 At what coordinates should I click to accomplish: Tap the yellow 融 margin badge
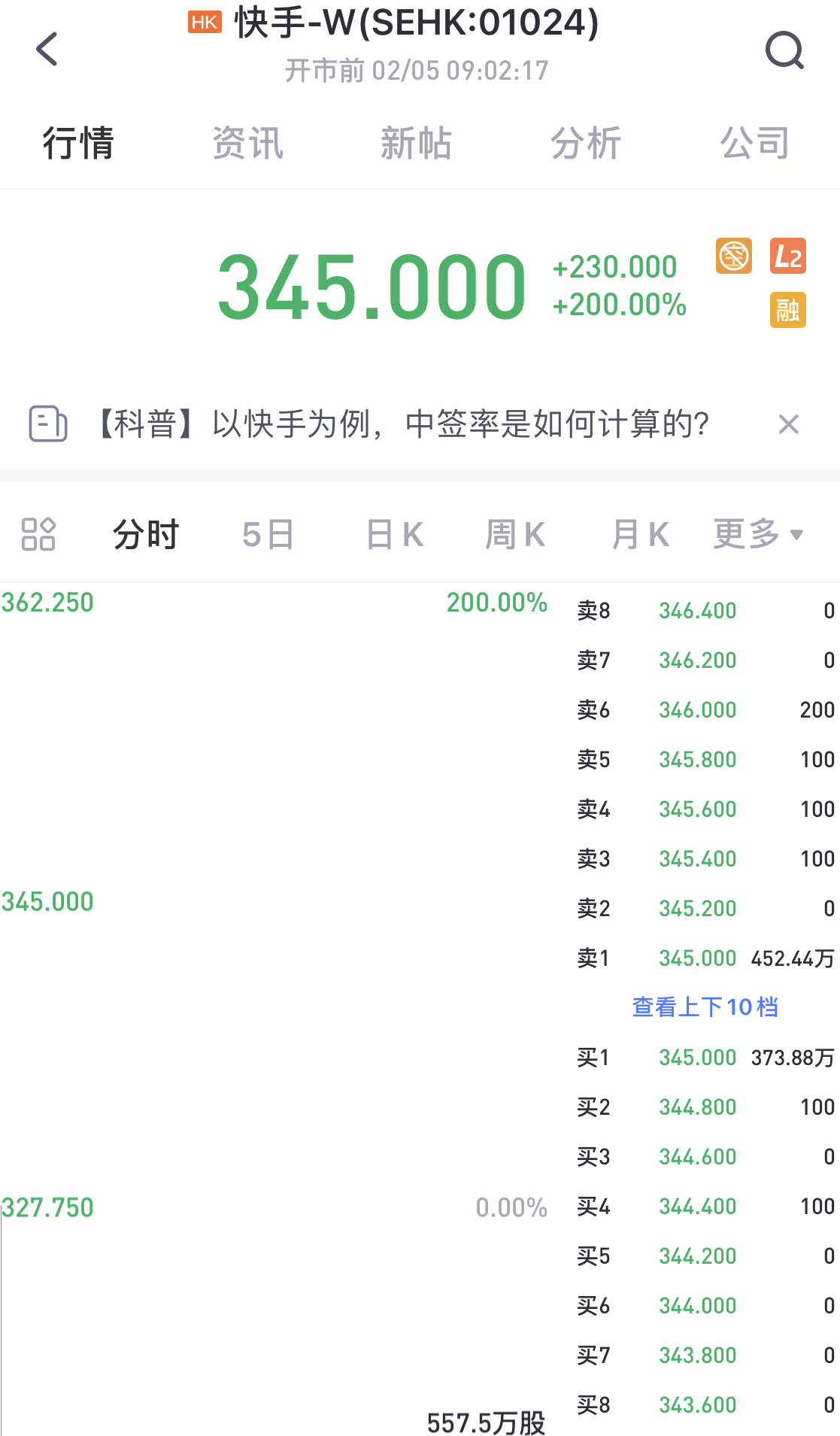point(787,310)
